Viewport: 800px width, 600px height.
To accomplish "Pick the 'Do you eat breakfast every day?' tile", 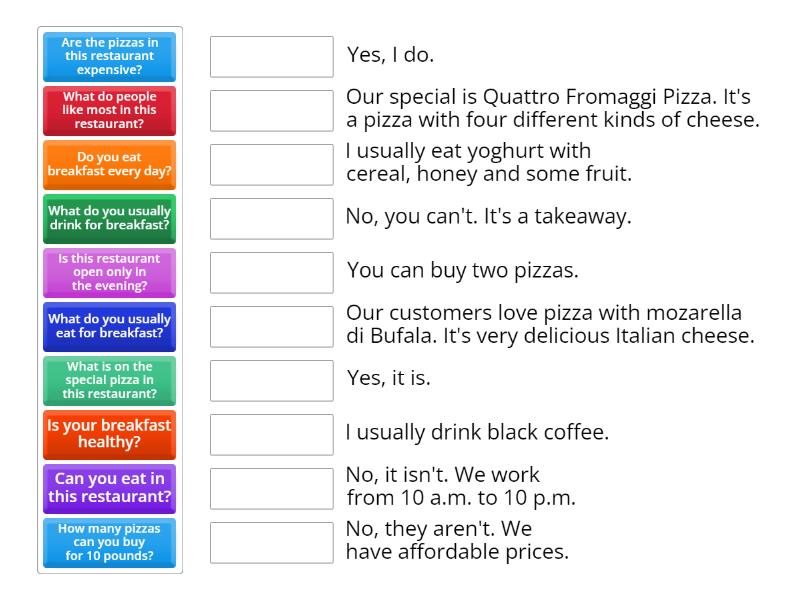I will pos(110,165).
